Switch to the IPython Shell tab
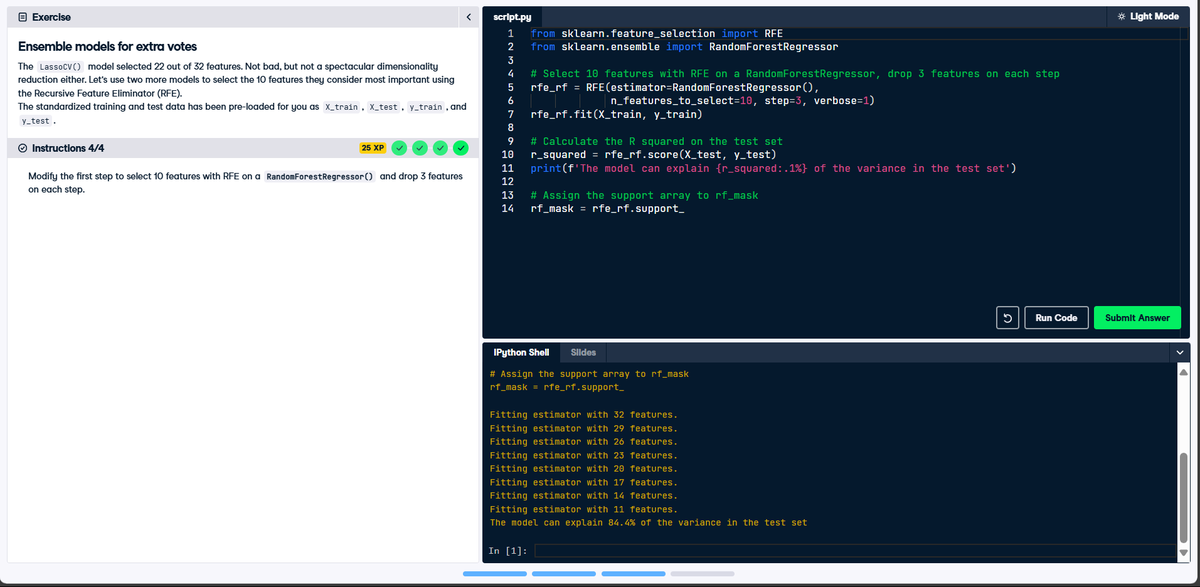Viewport: 1200px width, 587px height. click(521, 352)
